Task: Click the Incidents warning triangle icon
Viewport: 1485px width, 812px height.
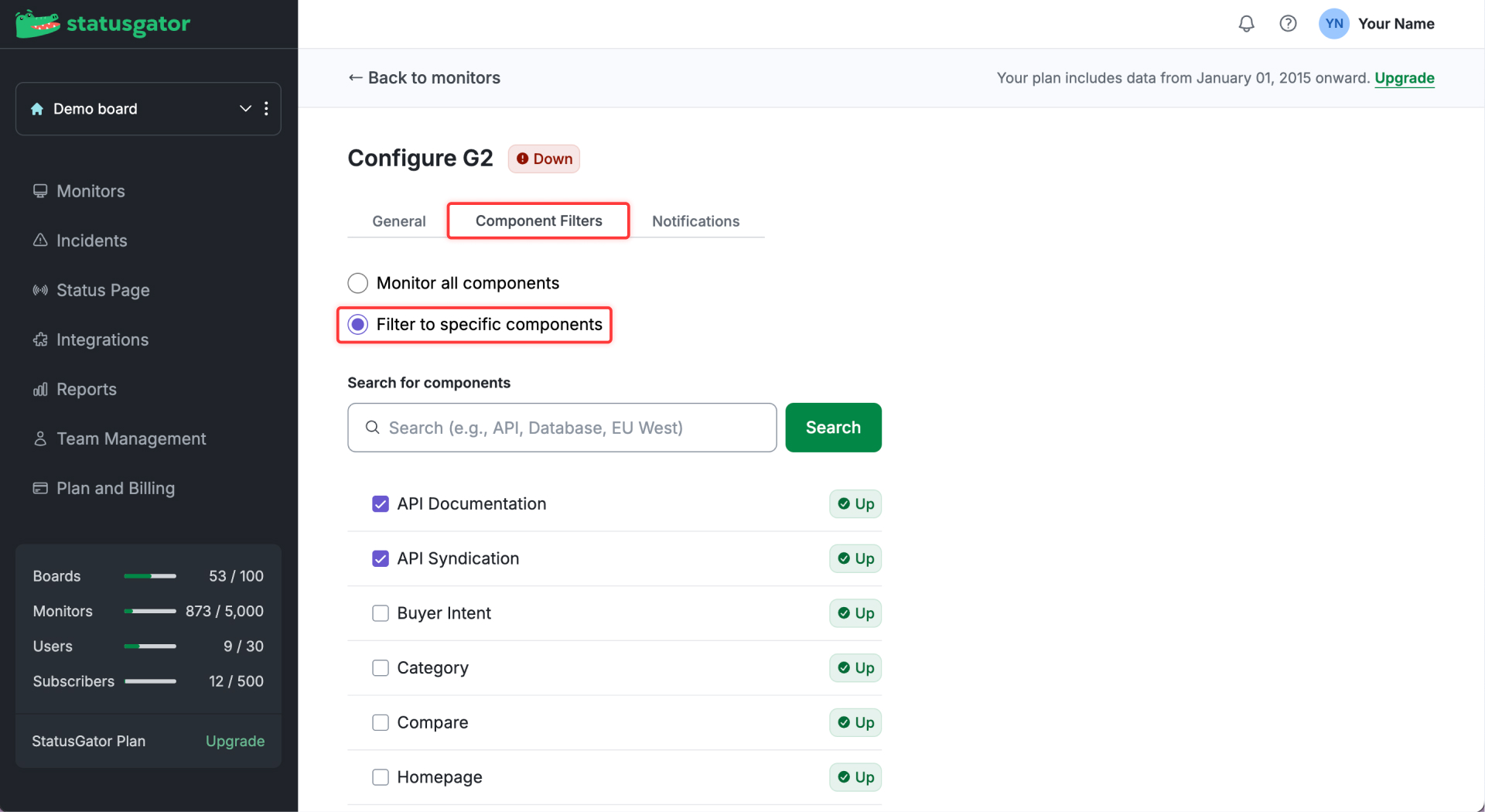Action: [x=40, y=241]
